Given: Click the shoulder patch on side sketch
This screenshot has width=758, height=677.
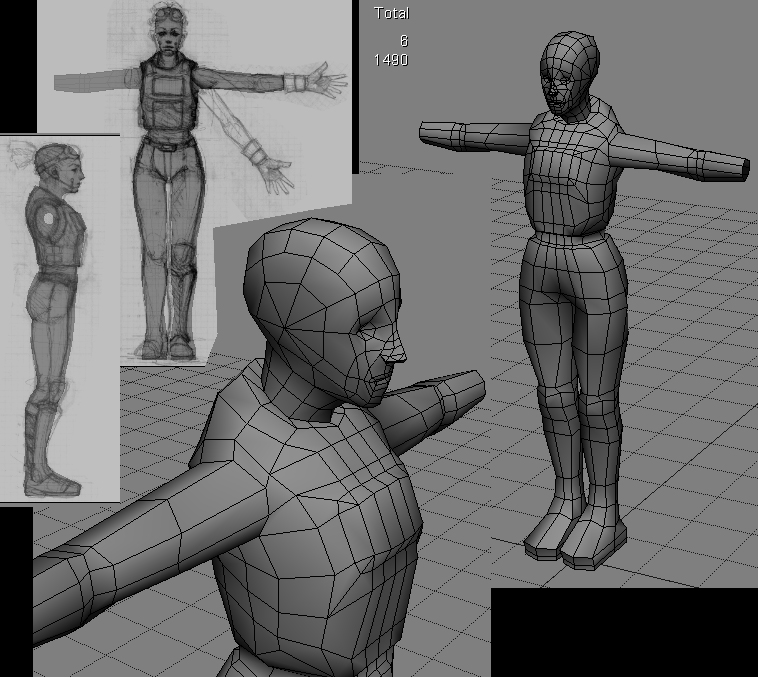Looking at the screenshot, I should point(46,215).
